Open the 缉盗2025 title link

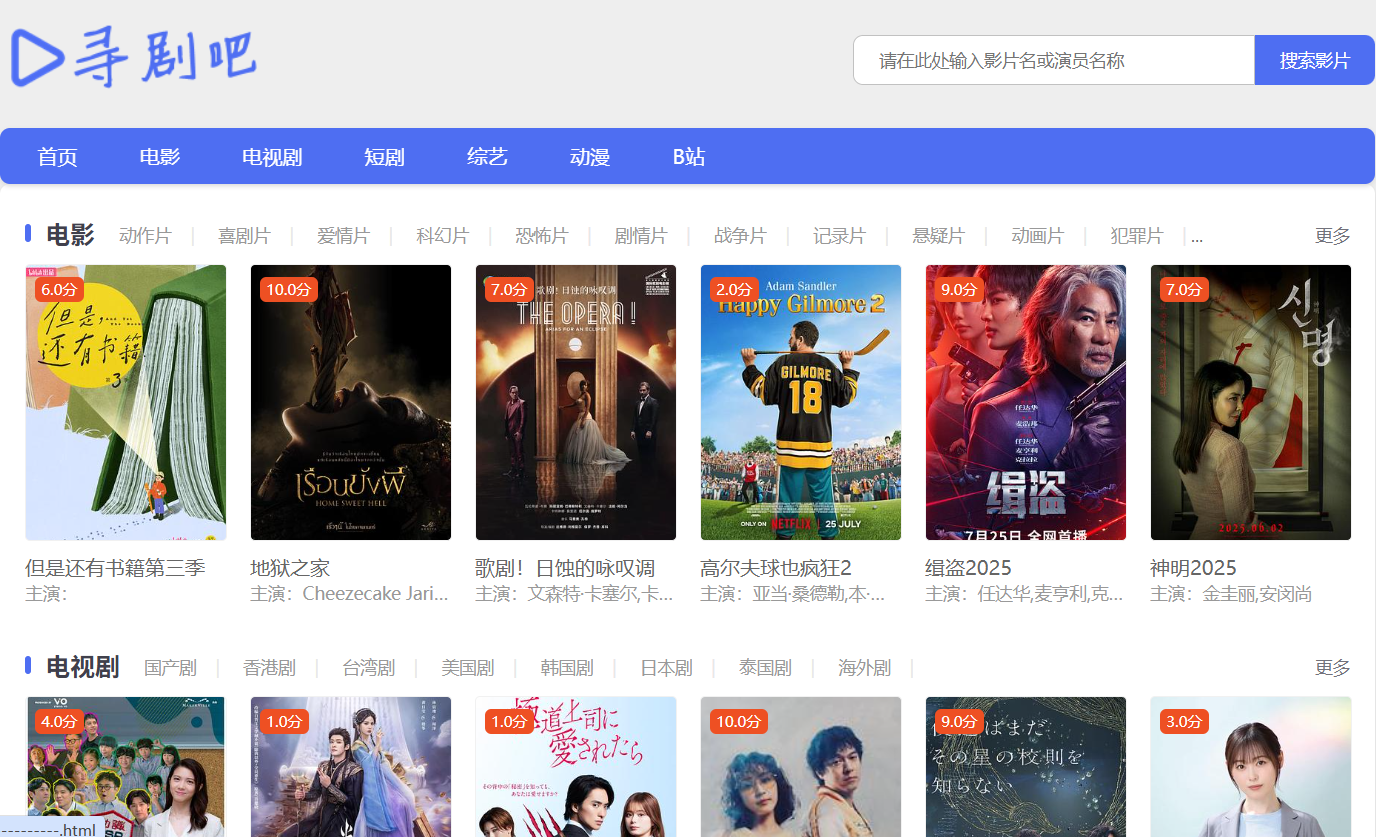pos(968,568)
